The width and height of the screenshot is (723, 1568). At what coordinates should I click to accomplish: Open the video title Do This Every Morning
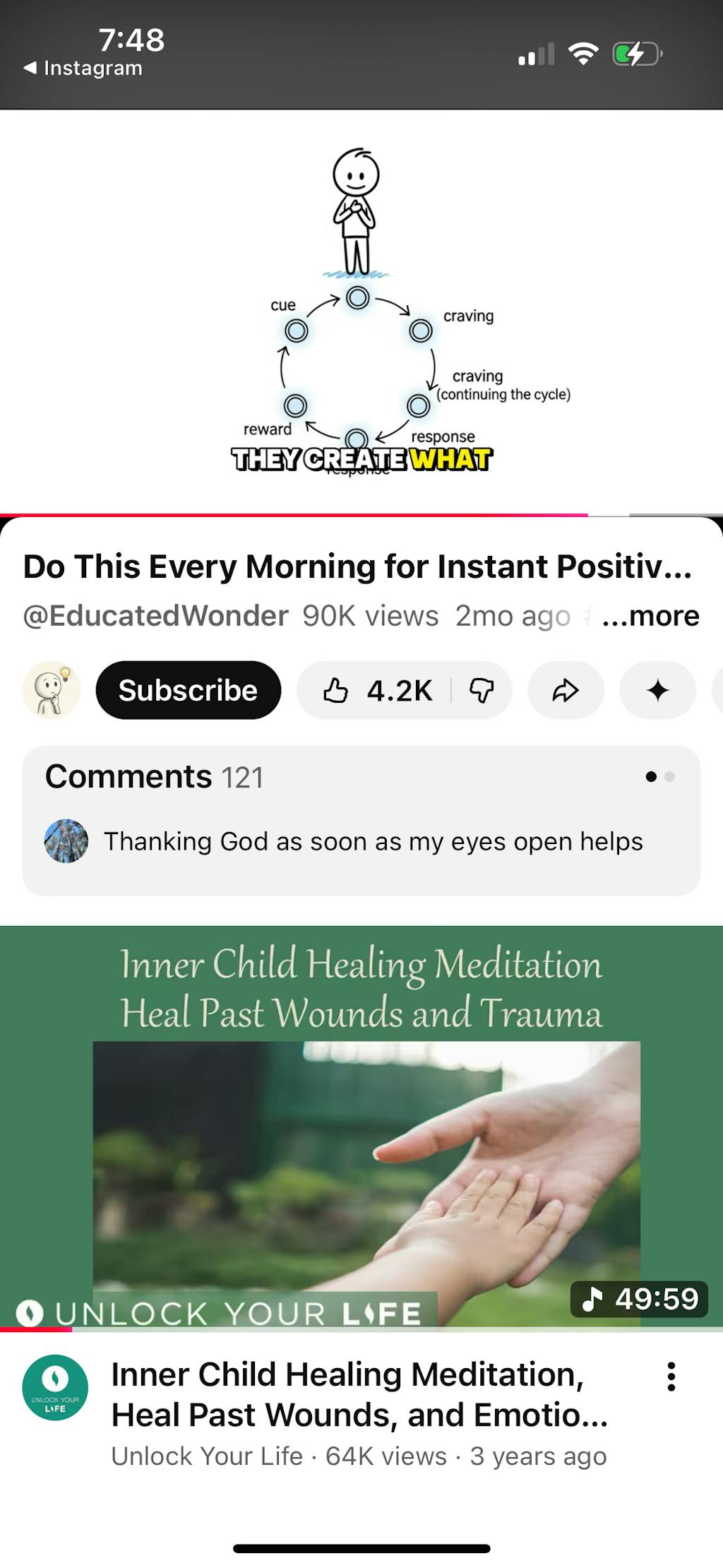pos(357,566)
